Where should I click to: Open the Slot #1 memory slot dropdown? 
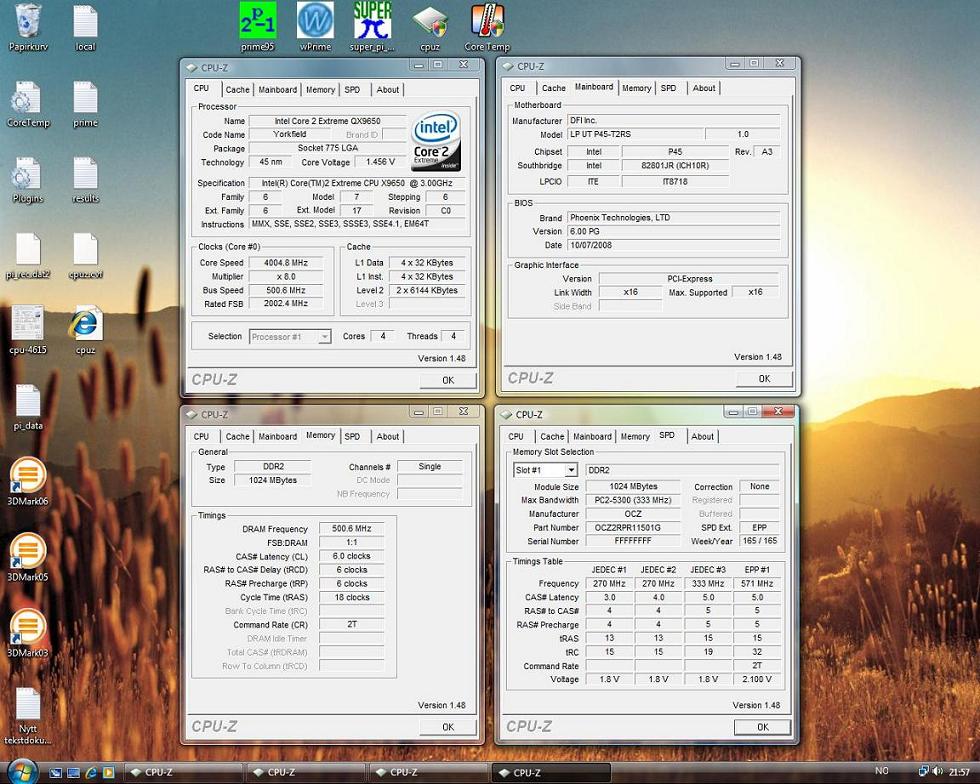(x=544, y=470)
